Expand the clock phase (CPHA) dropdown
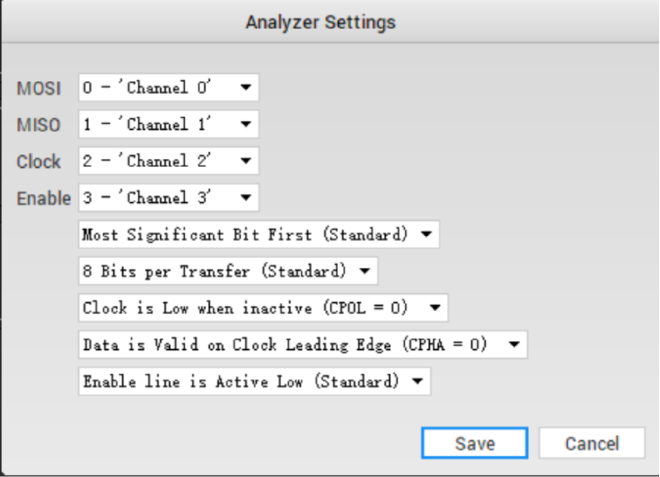The width and height of the screenshot is (660, 477). click(302, 345)
